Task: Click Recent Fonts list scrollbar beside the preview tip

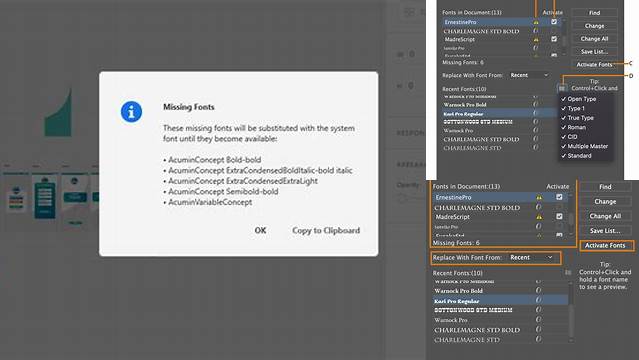Action: tap(571, 311)
